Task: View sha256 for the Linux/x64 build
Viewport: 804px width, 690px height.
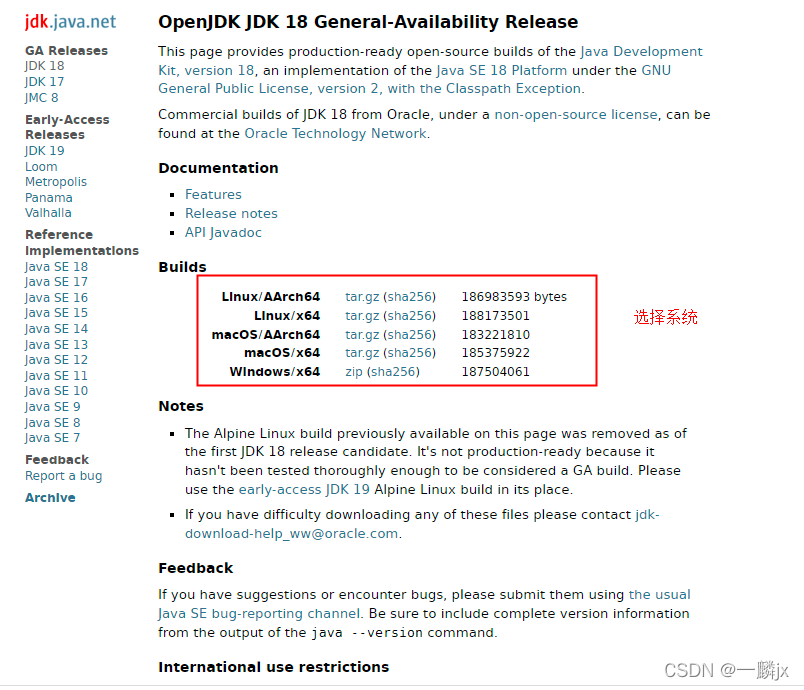Action: [409, 316]
